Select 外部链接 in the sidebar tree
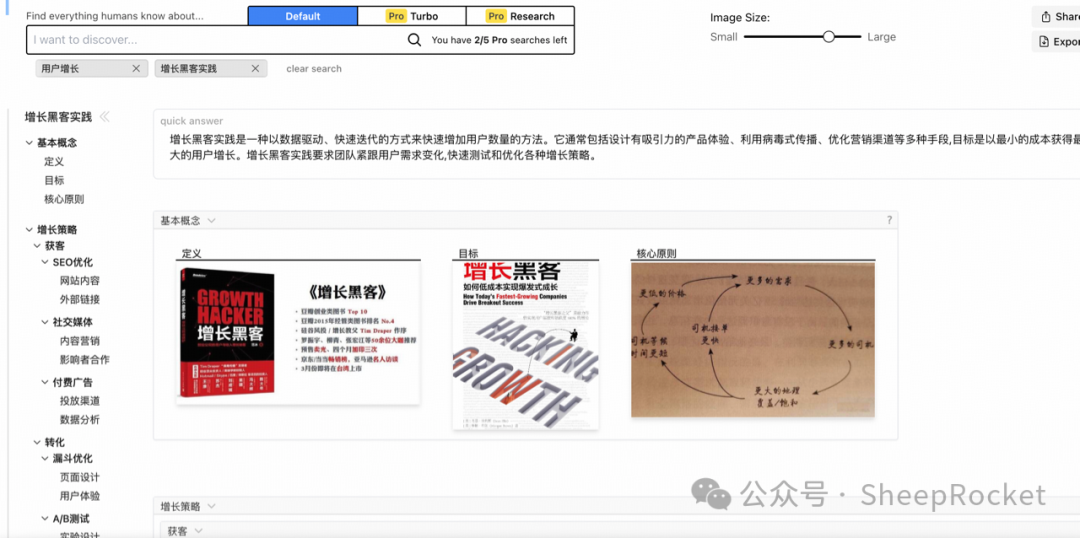1080x538 pixels. click(80, 299)
